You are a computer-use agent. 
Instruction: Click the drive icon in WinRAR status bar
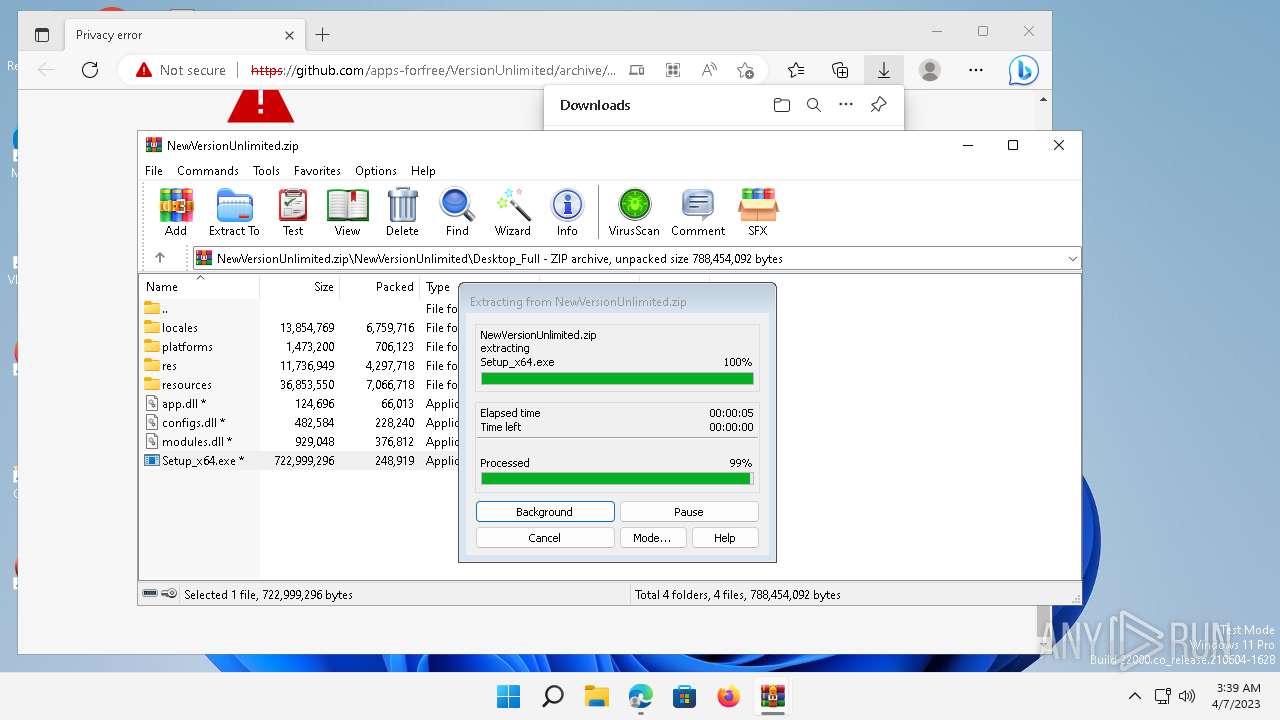pyautogui.click(x=150, y=594)
